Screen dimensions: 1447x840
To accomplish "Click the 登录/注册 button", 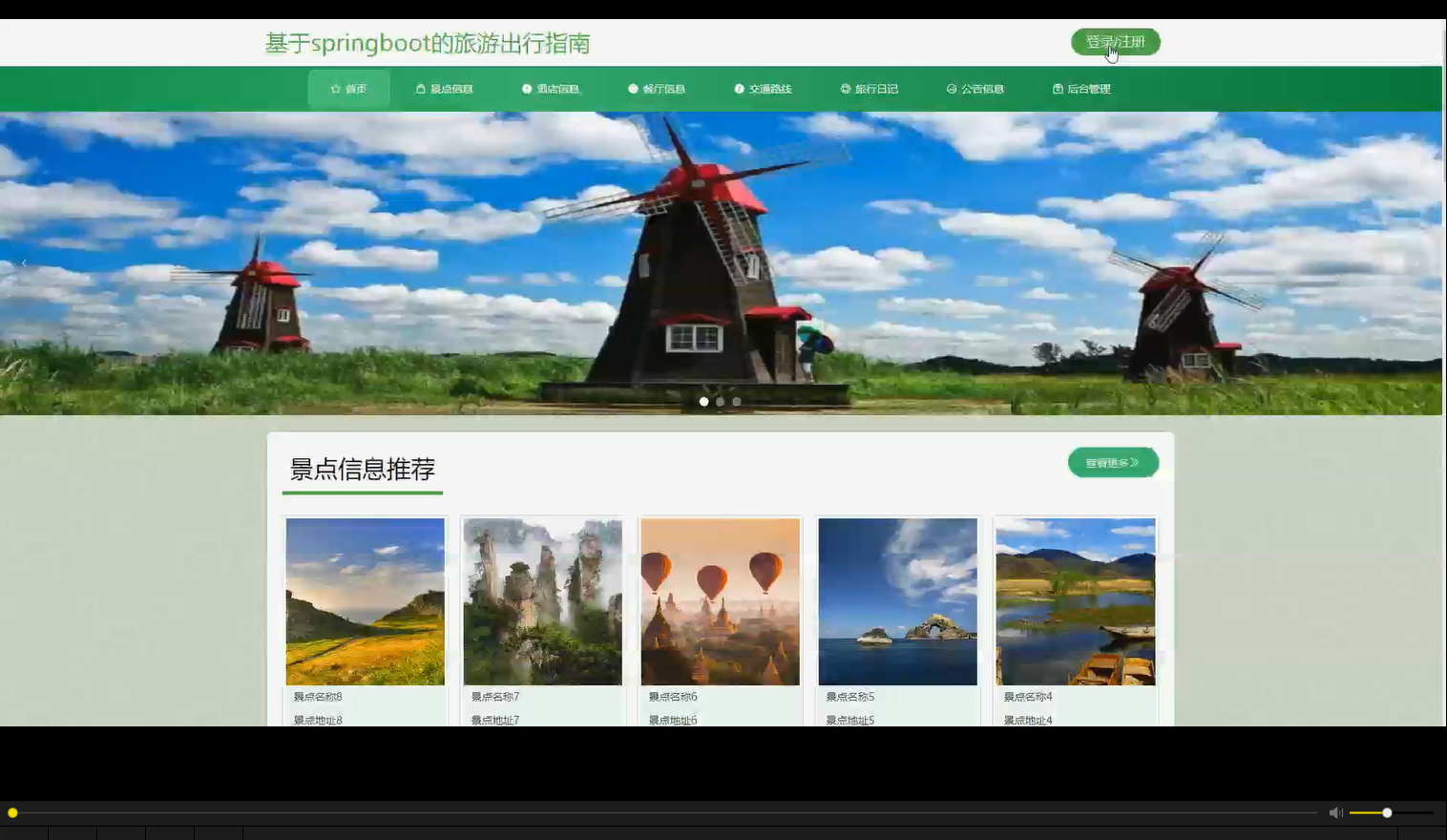I will click(1114, 41).
